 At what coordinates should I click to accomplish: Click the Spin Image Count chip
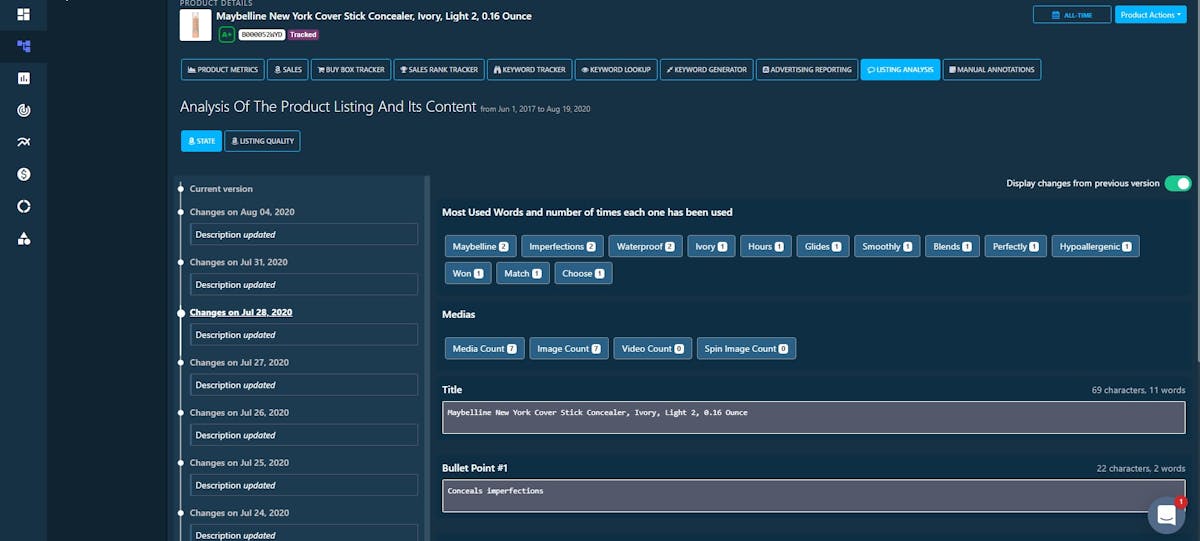tap(747, 349)
